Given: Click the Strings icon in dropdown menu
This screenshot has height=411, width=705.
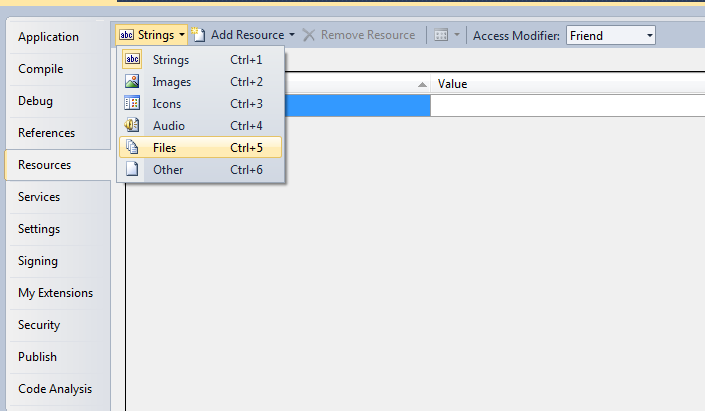Looking at the screenshot, I should pos(132,60).
